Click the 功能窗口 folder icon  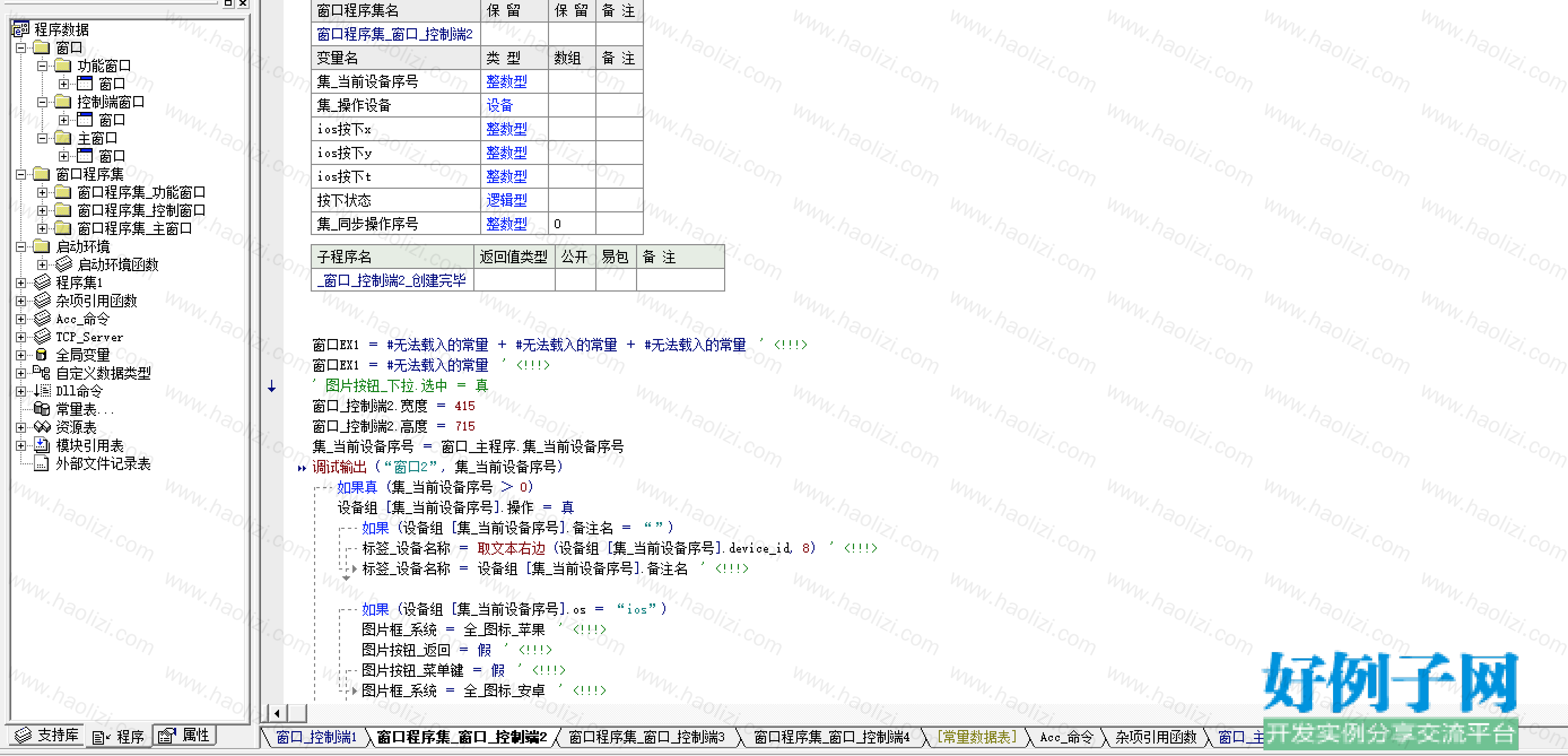click(63, 65)
